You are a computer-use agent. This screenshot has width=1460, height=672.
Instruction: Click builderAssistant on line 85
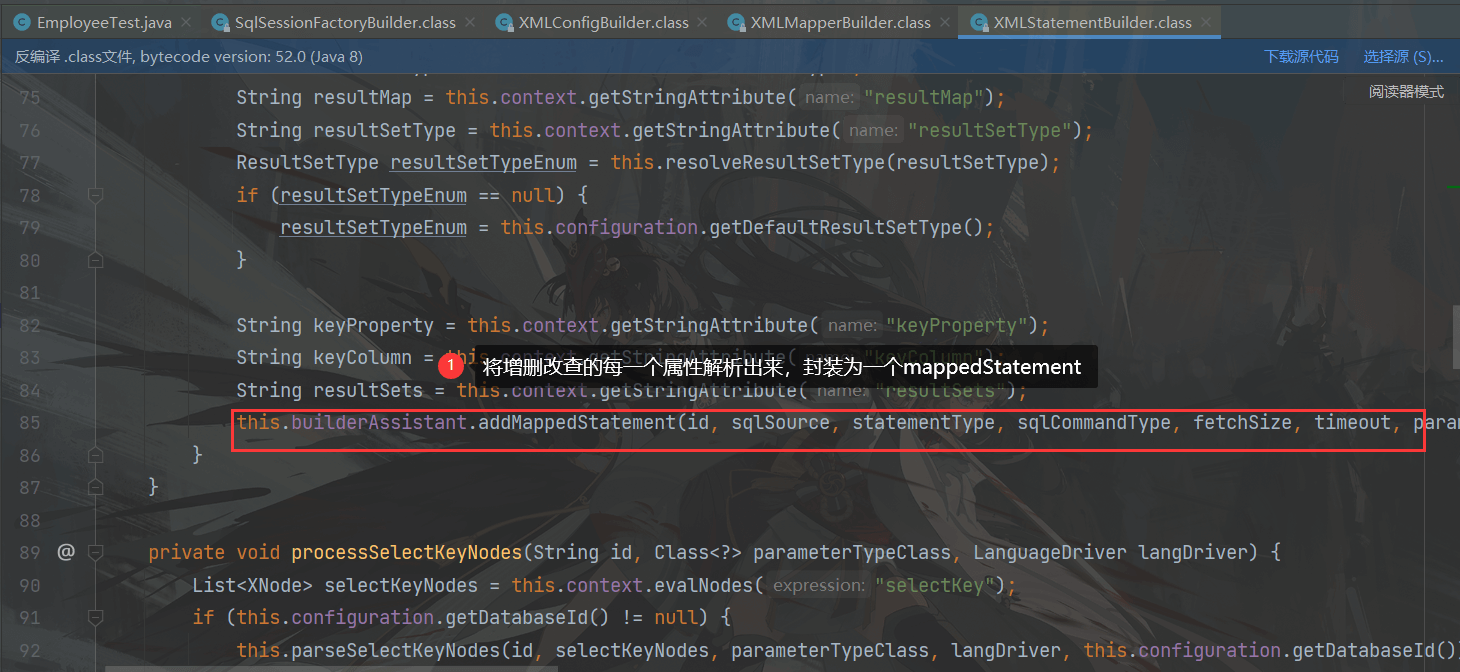(379, 422)
